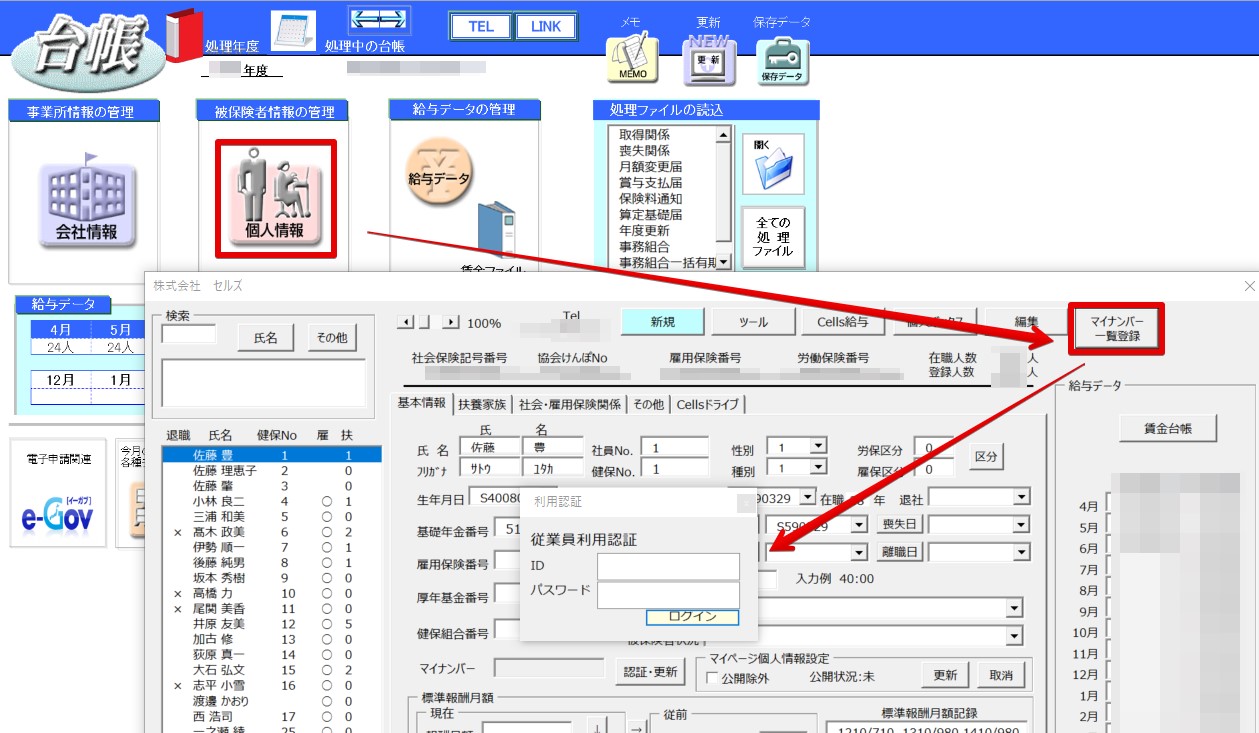1259x733 pixels.
Task: Select 小林 良二 in employee list
Action: click(271, 501)
